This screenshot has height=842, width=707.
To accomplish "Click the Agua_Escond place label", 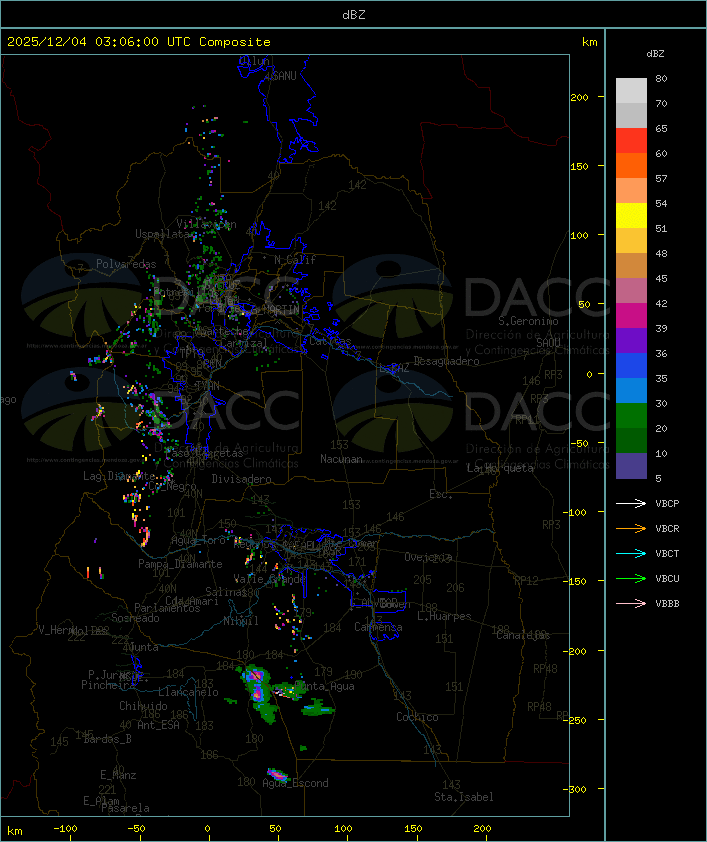I will [295, 783].
